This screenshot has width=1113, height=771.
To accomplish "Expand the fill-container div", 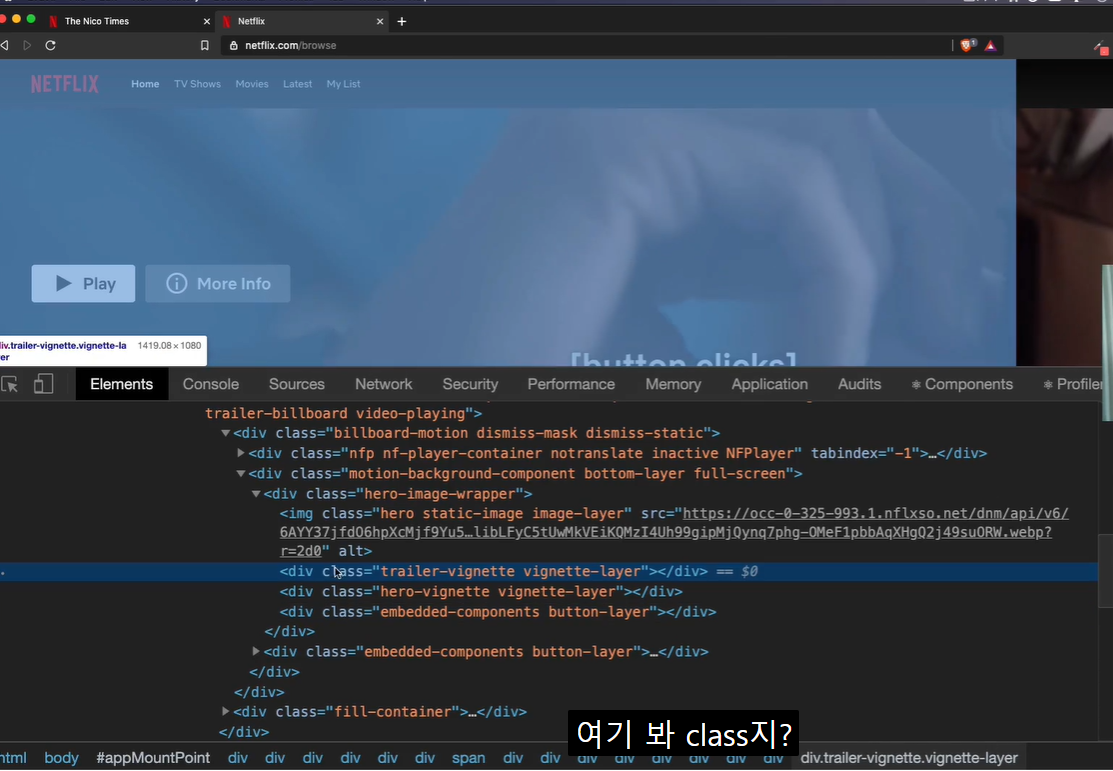I will click(225, 711).
